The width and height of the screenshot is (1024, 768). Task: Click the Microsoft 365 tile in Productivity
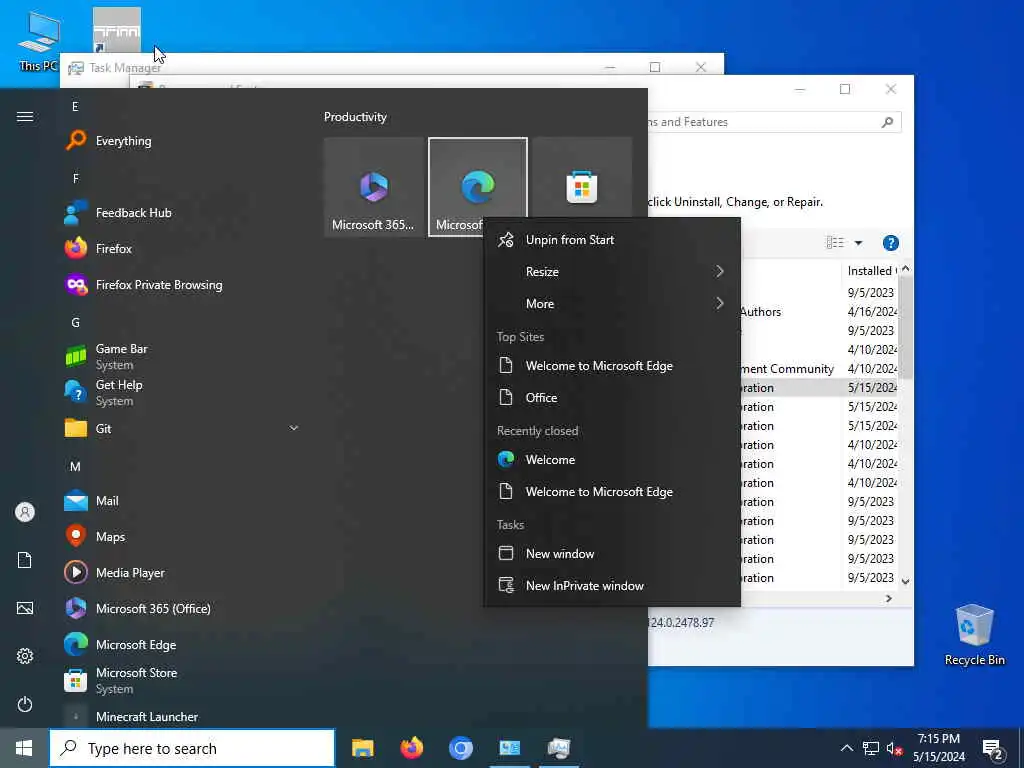(x=374, y=187)
